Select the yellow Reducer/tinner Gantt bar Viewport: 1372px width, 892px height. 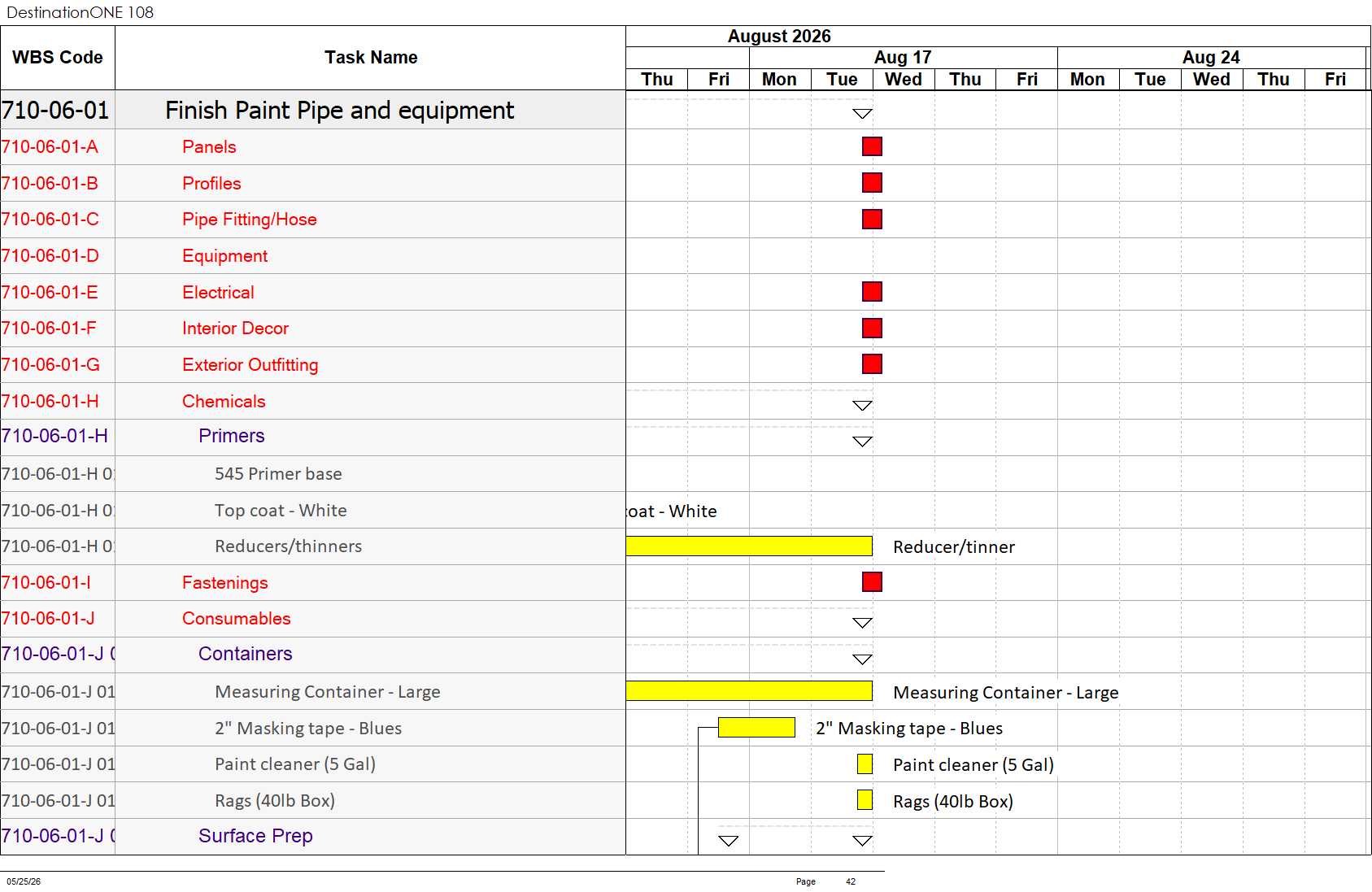tap(749, 546)
